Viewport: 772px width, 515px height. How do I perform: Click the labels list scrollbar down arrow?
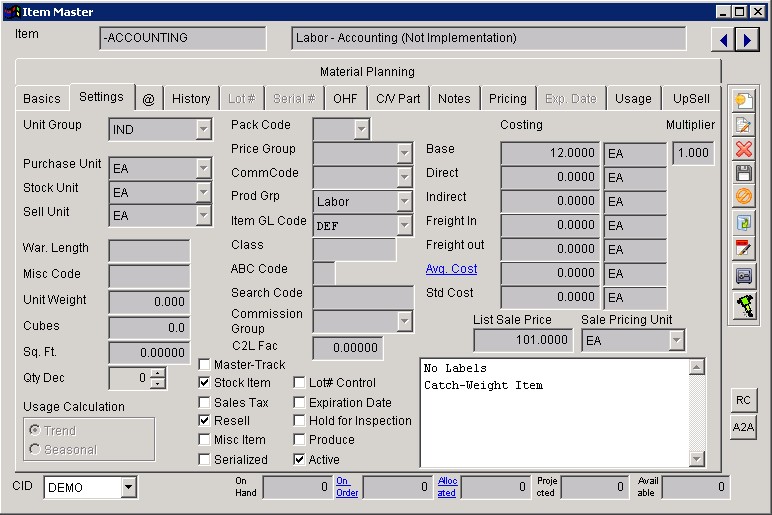[697, 459]
